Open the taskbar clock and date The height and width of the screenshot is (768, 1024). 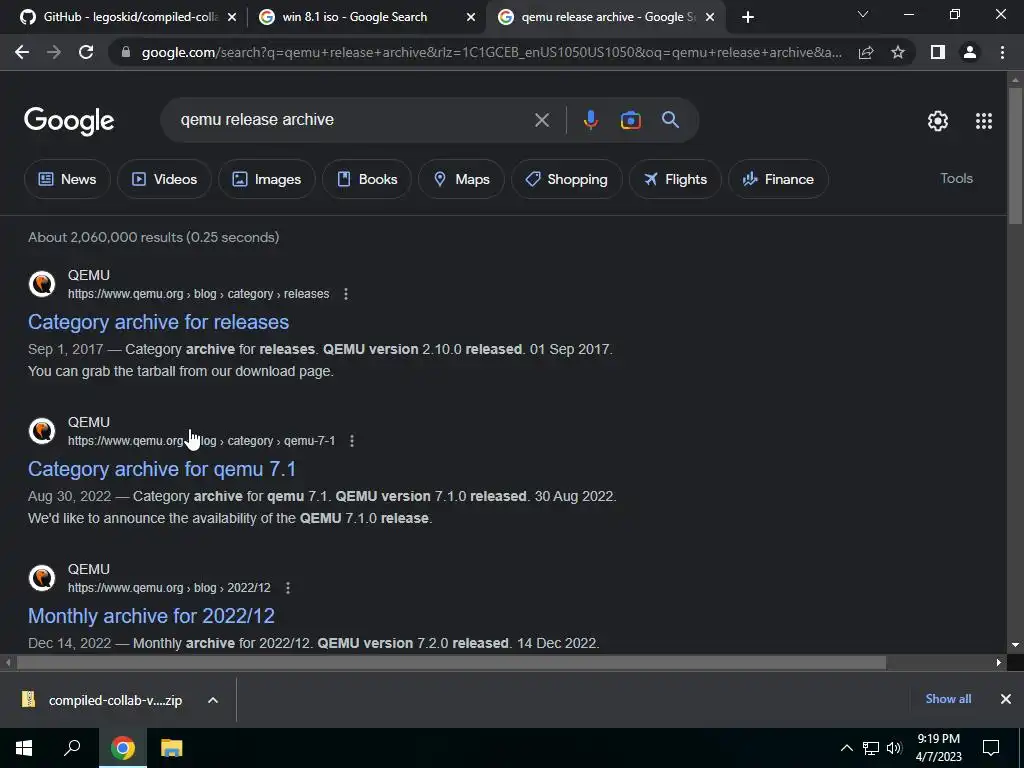click(938, 748)
